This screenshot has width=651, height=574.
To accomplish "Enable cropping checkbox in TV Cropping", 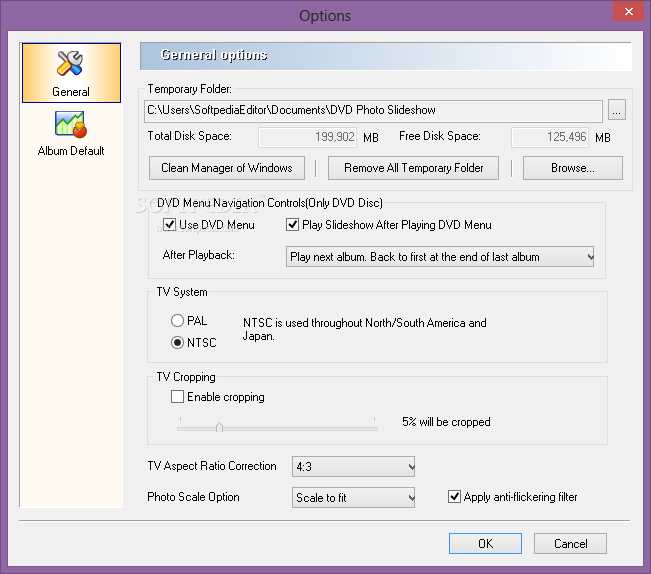I will point(177,396).
